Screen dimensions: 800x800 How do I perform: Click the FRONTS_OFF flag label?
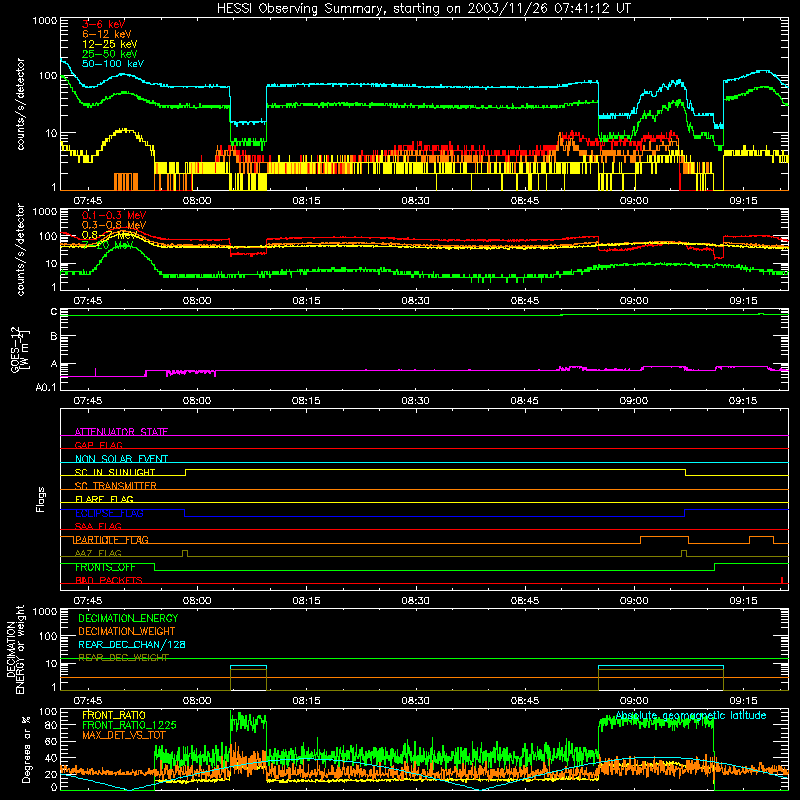click(105, 567)
